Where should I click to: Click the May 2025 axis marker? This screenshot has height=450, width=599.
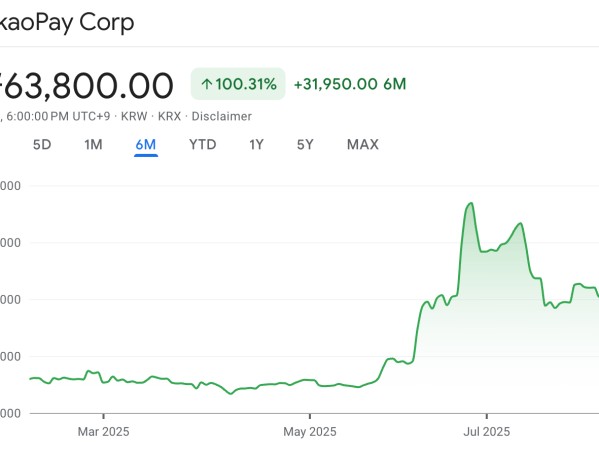pos(310,432)
